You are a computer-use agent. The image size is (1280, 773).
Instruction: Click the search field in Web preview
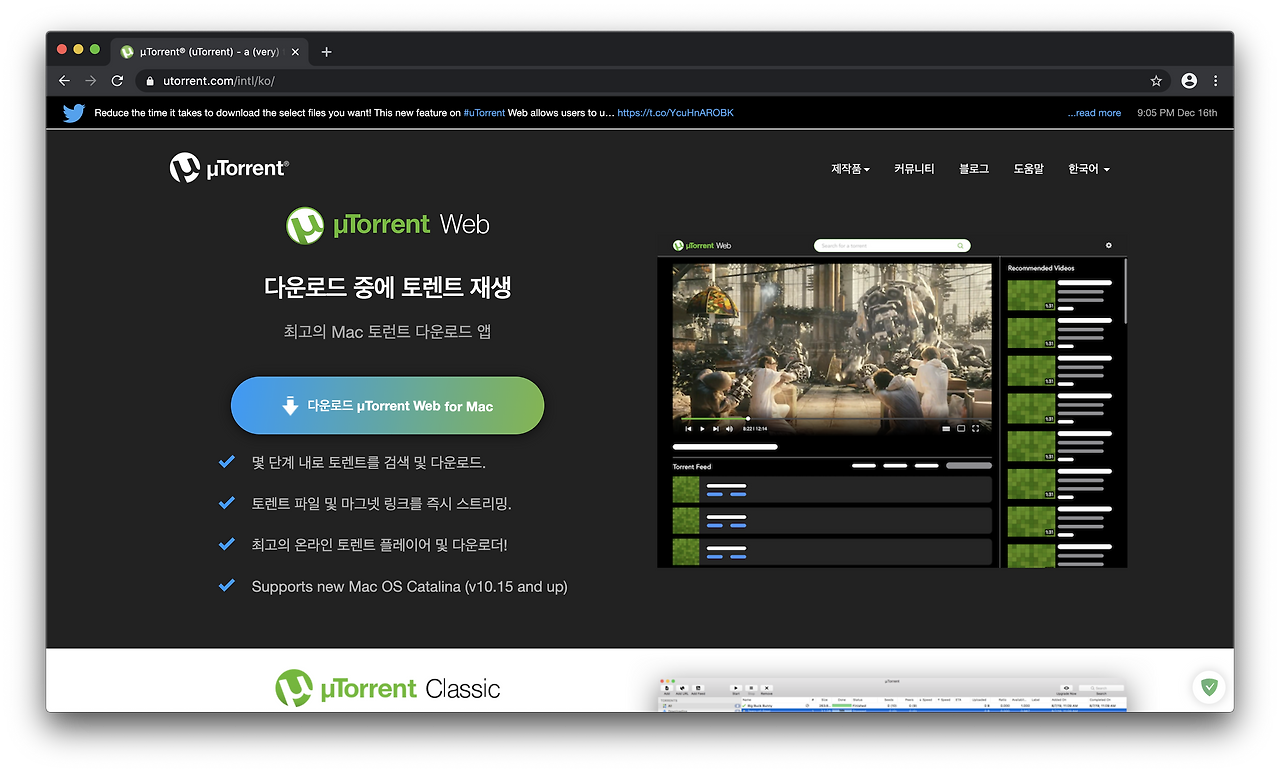[x=892, y=245]
